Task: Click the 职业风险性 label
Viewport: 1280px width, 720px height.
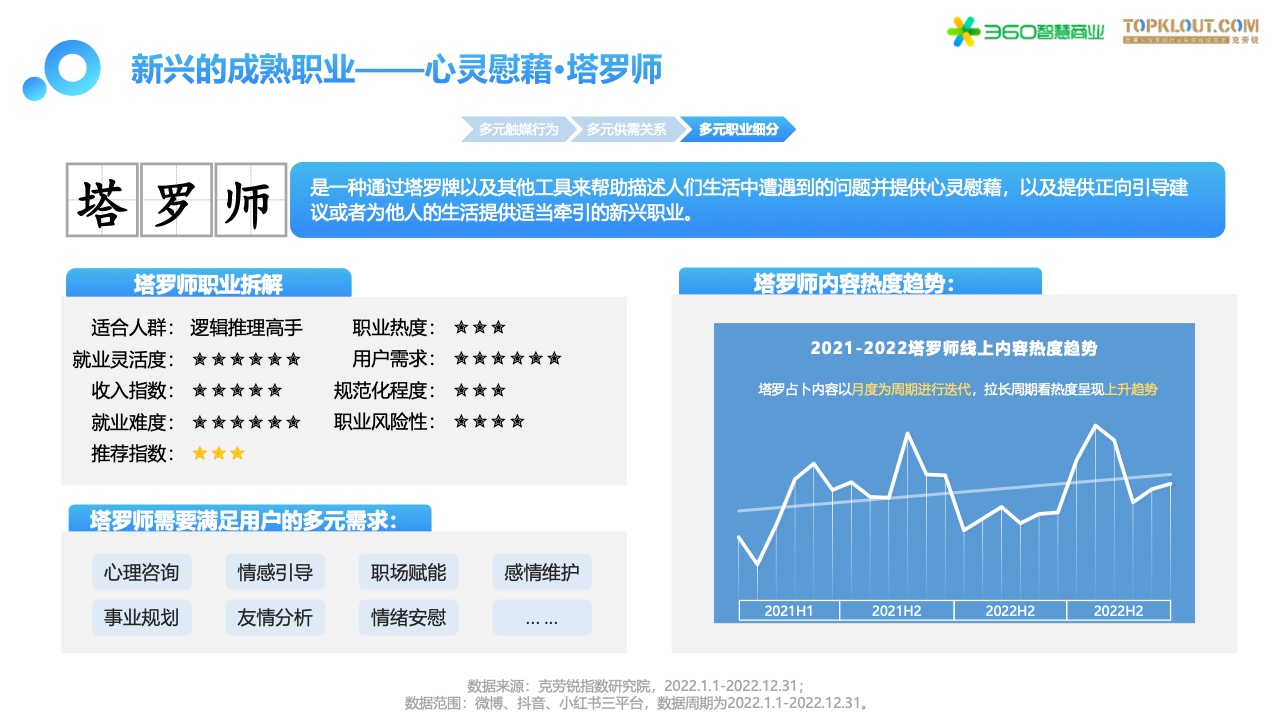Action: click(384, 422)
